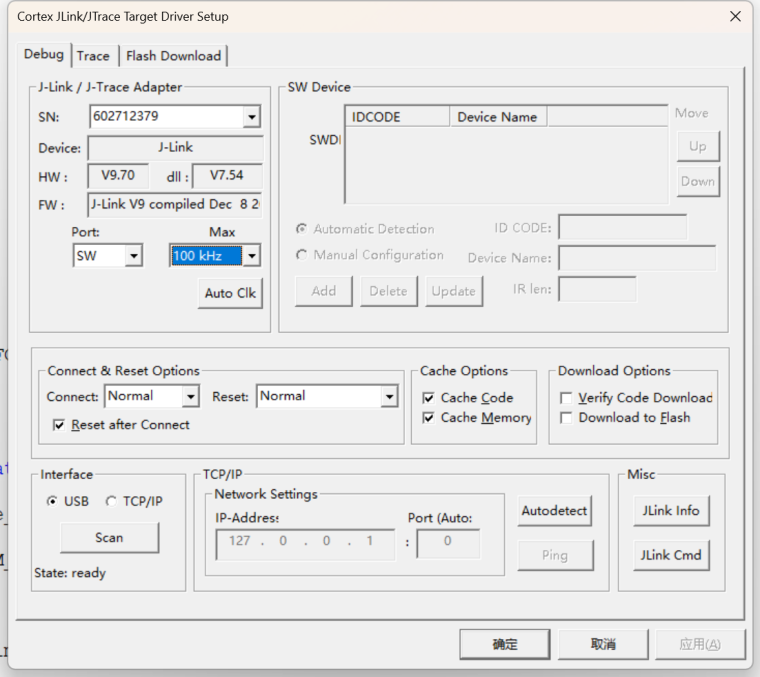760x677 pixels.
Task: Click the dll version V7.54 field
Action: [227, 175]
